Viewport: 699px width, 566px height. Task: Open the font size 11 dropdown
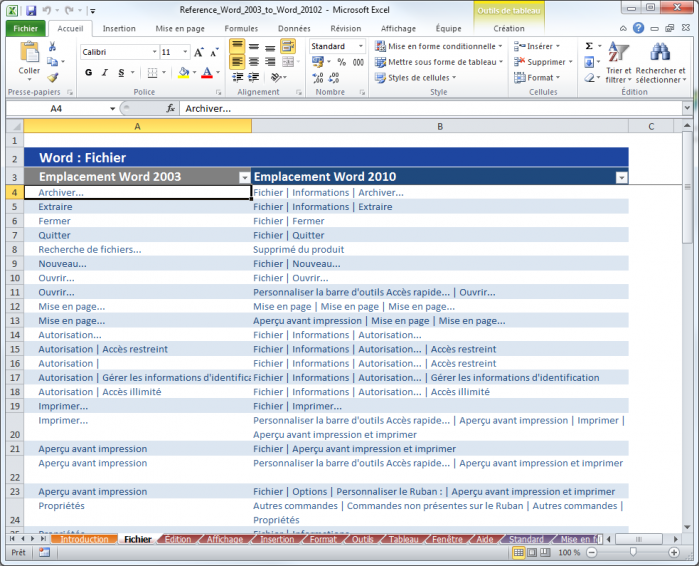coord(185,52)
